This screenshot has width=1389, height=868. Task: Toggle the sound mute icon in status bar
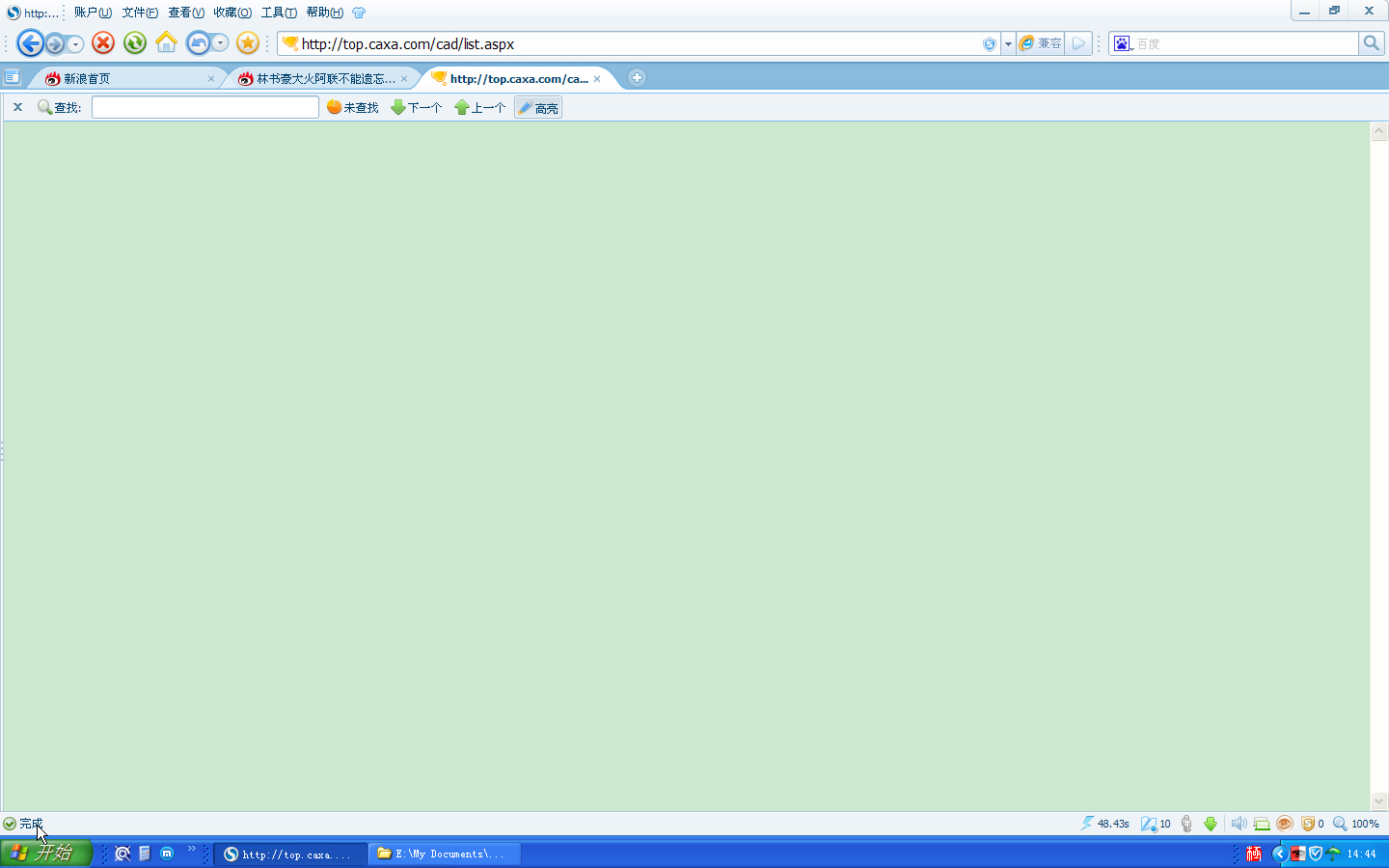click(1239, 824)
